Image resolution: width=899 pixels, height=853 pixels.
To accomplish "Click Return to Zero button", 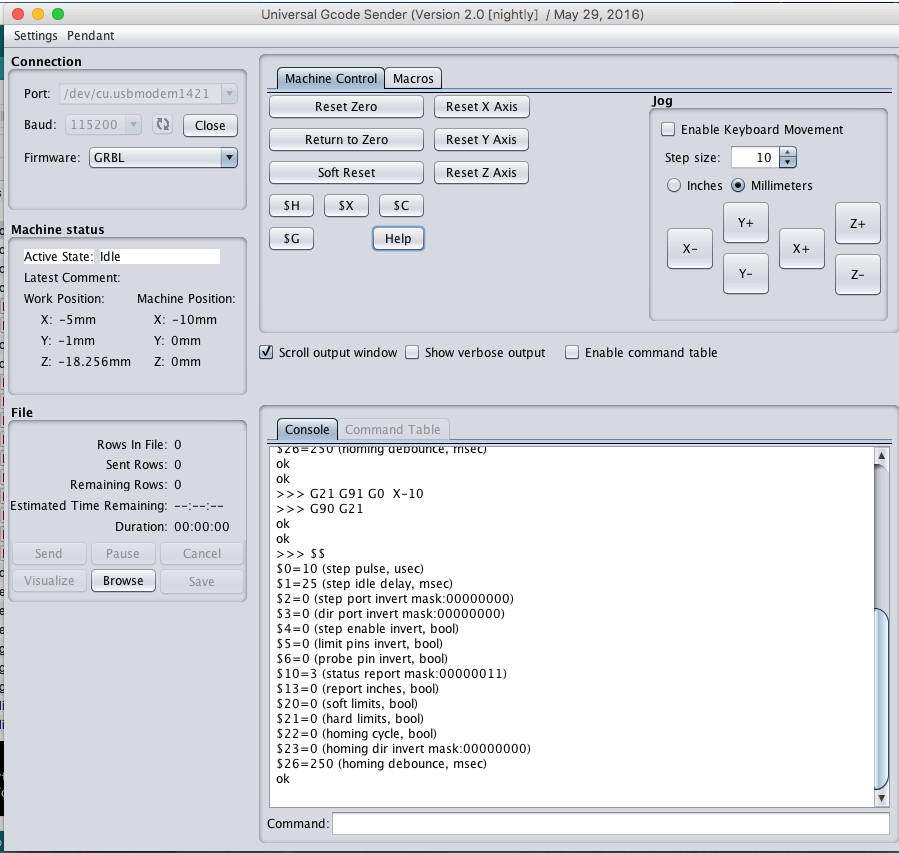I will click(x=346, y=140).
